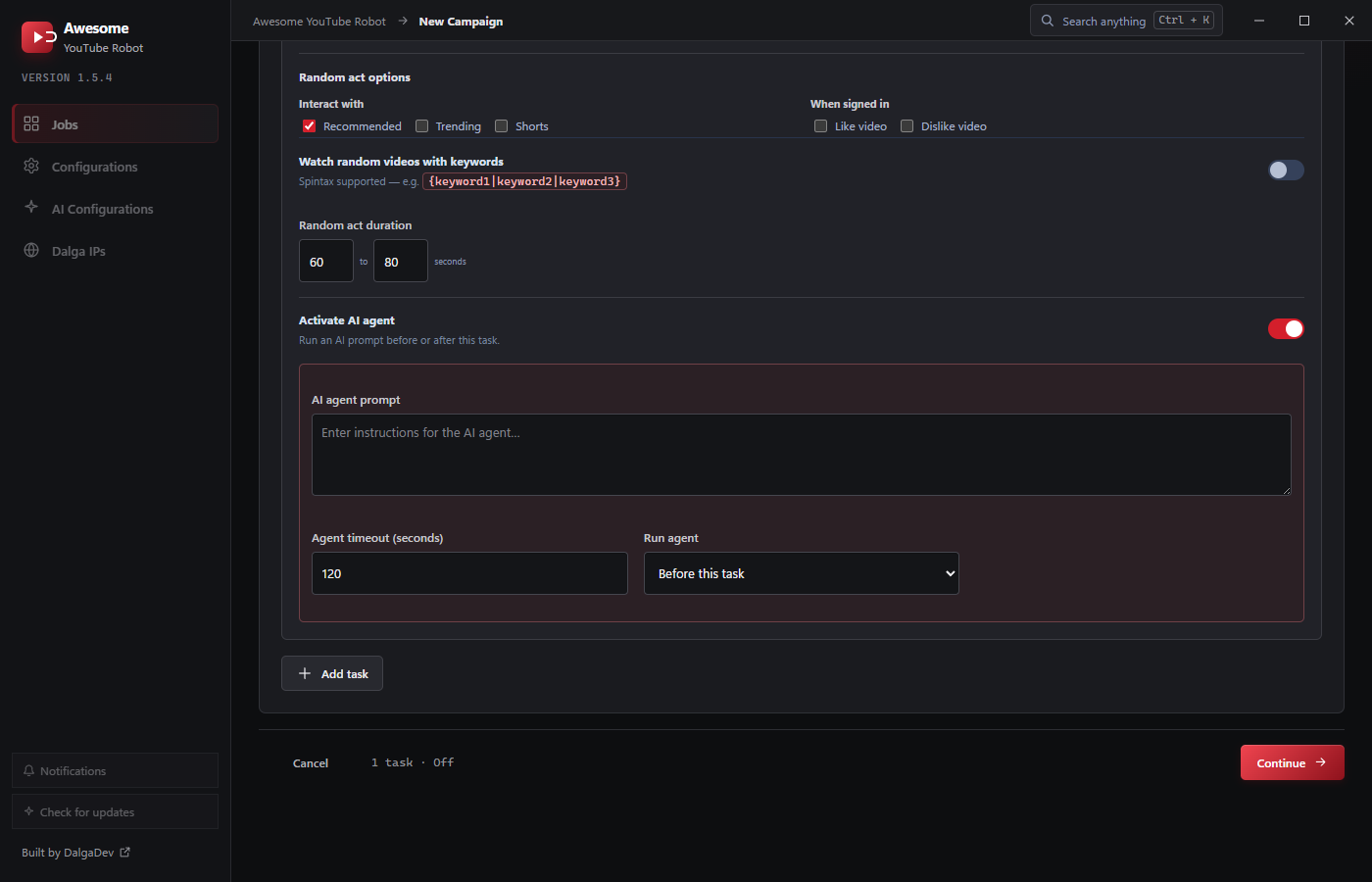
Task: Click the Configurations gear icon
Action: (x=31, y=166)
